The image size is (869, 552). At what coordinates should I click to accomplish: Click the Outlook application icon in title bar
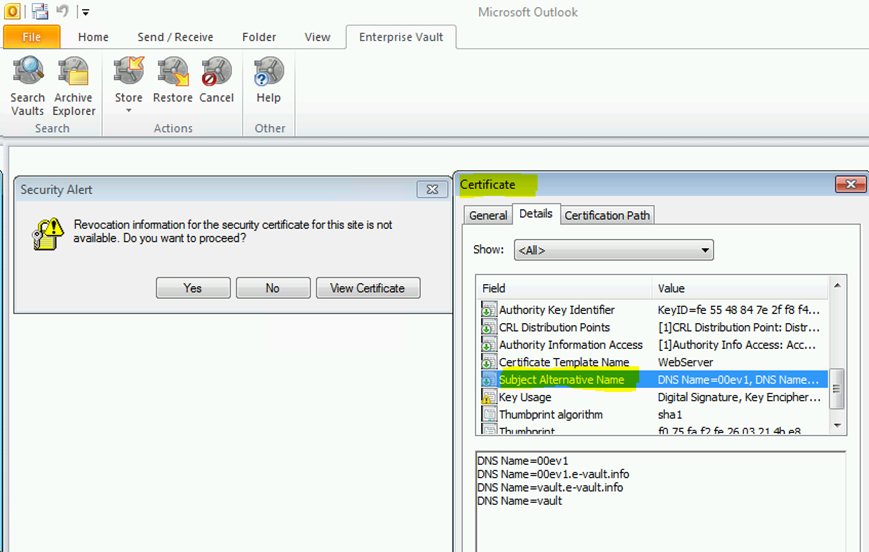(x=12, y=11)
